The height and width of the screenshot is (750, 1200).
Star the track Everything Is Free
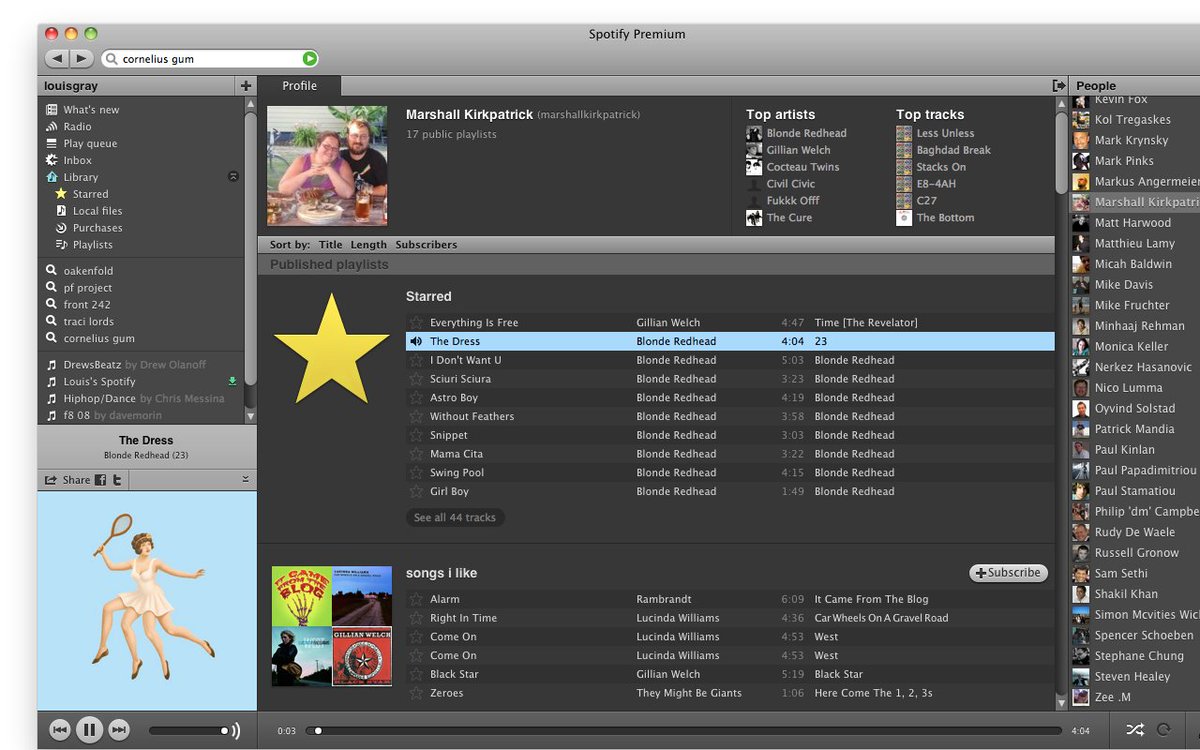coord(416,323)
